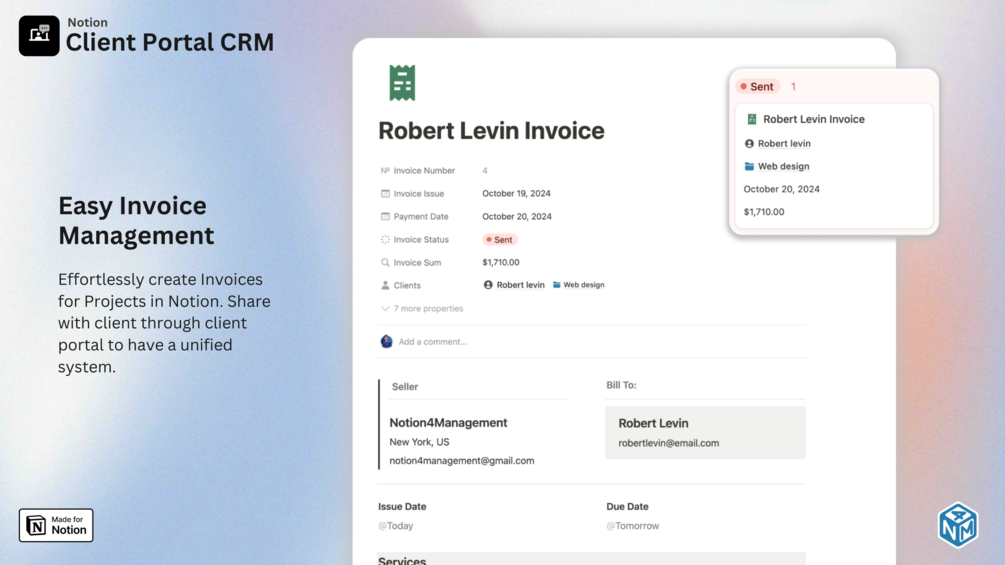Click October 20, 2024 in the Sent card
Viewport: 1005px width, 565px height.
pyautogui.click(x=781, y=189)
